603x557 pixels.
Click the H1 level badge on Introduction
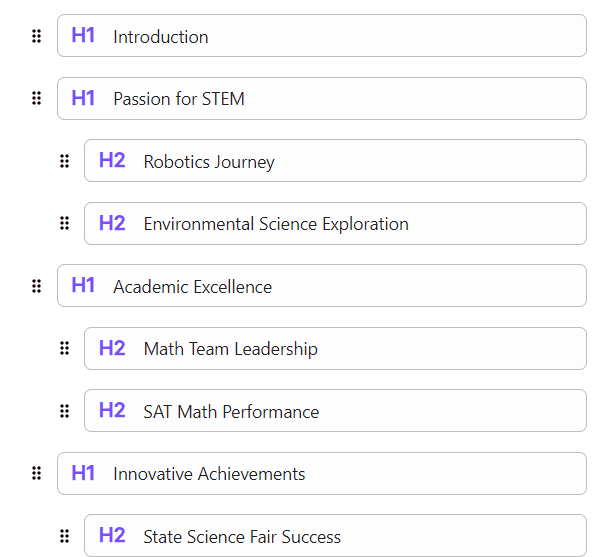coord(83,36)
